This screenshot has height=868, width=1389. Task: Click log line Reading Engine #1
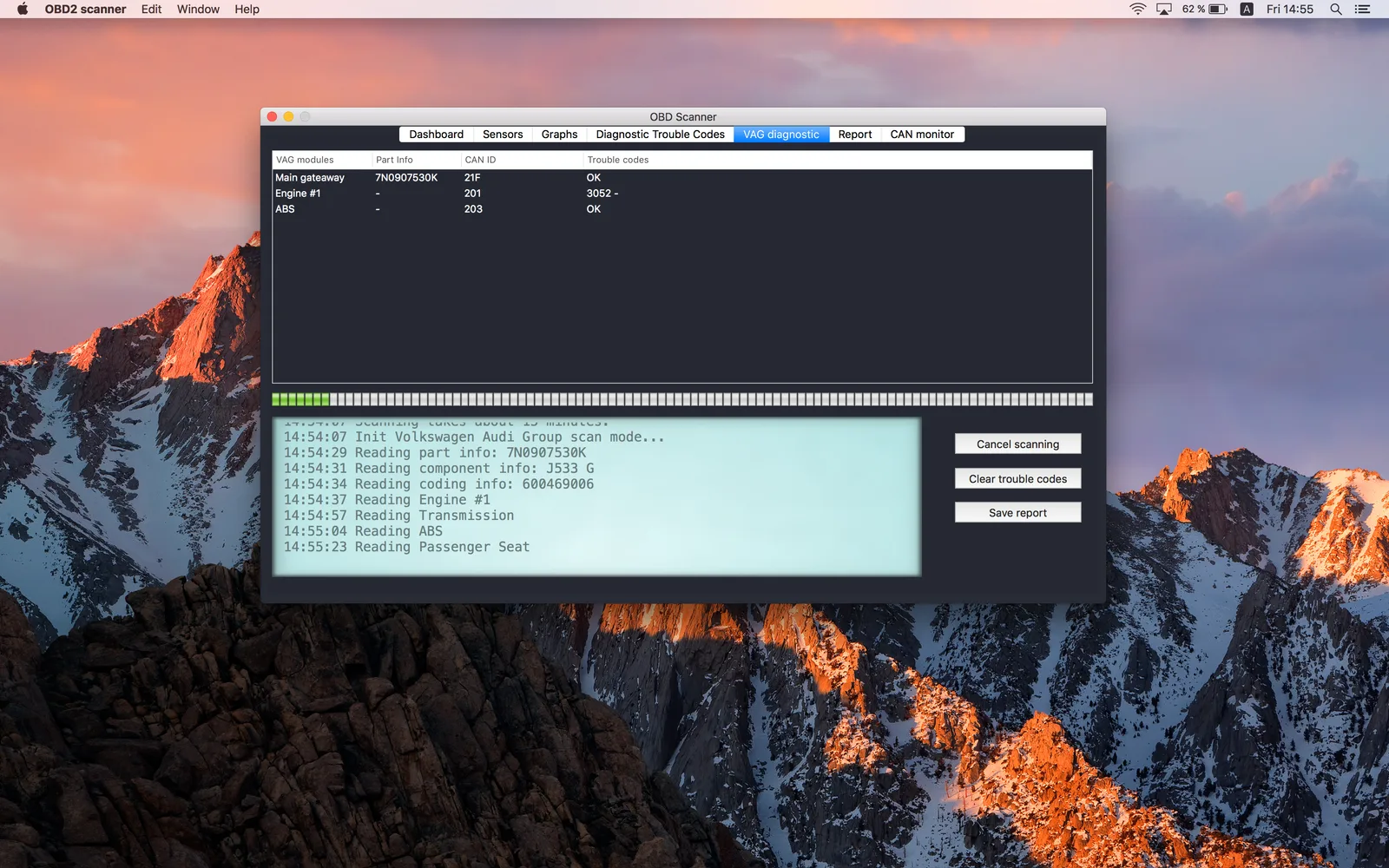click(x=386, y=500)
